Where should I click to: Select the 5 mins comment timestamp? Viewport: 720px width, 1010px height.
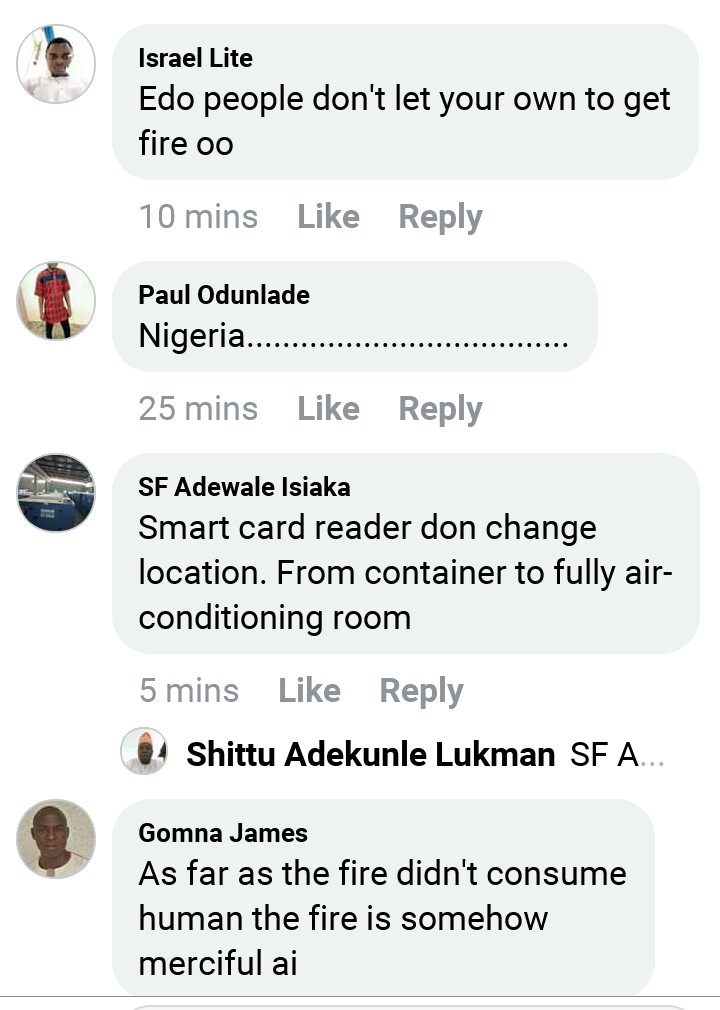[188, 691]
